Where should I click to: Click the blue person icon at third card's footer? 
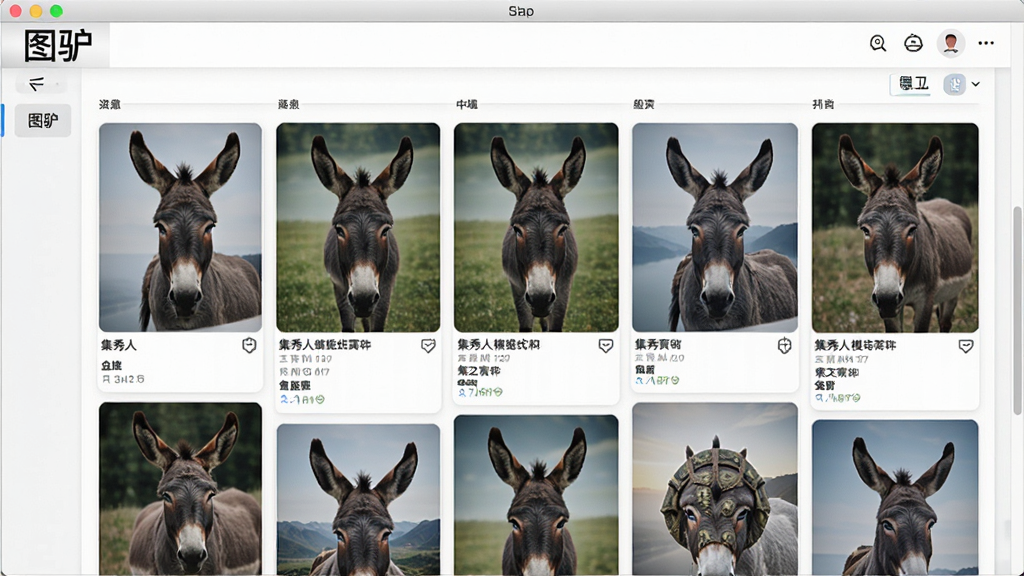pyautogui.click(x=462, y=392)
